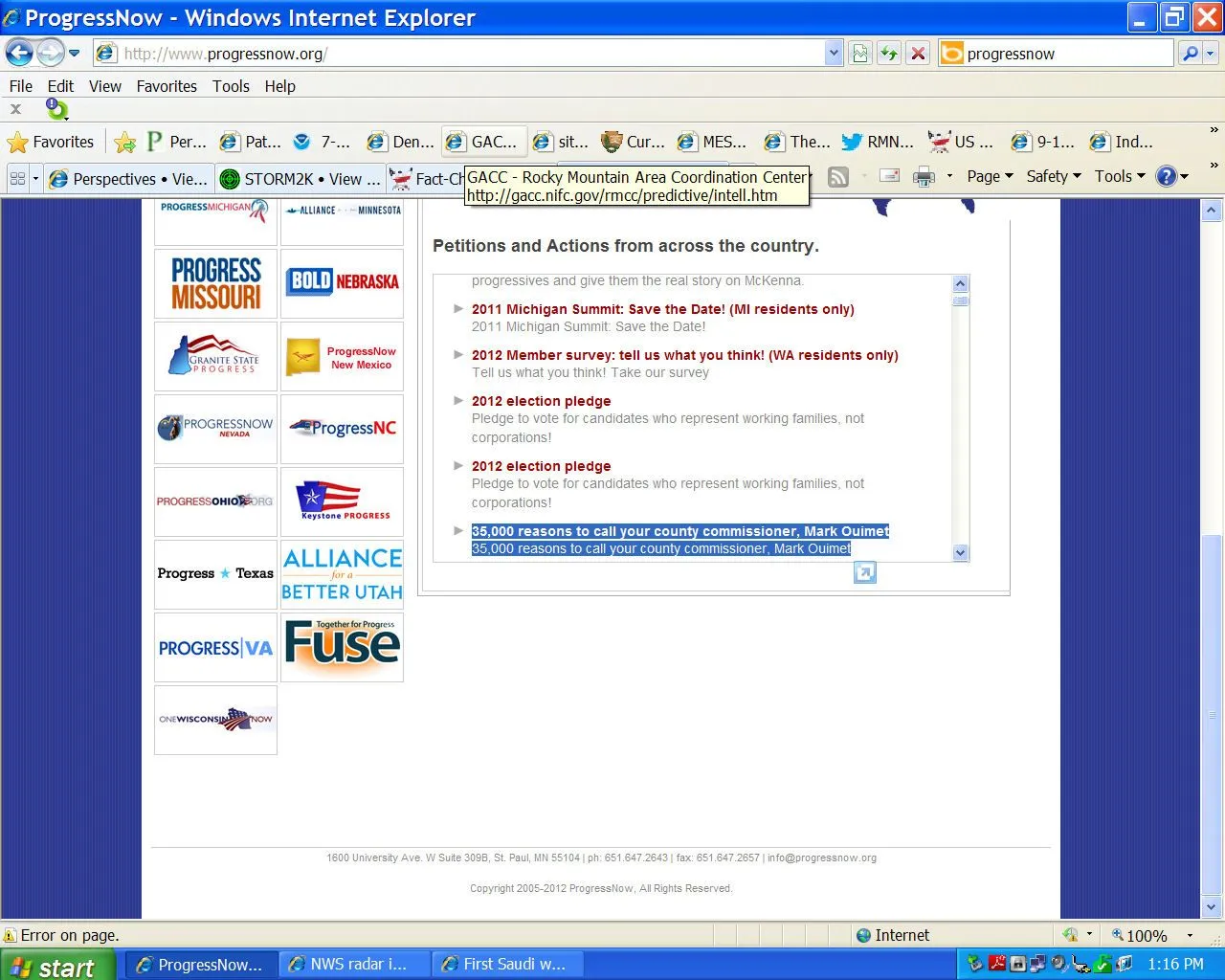Image resolution: width=1225 pixels, height=980 pixels.
Task: Open the Progress Missouri logo
Action: pyautogui.click(x=216, y=283)
